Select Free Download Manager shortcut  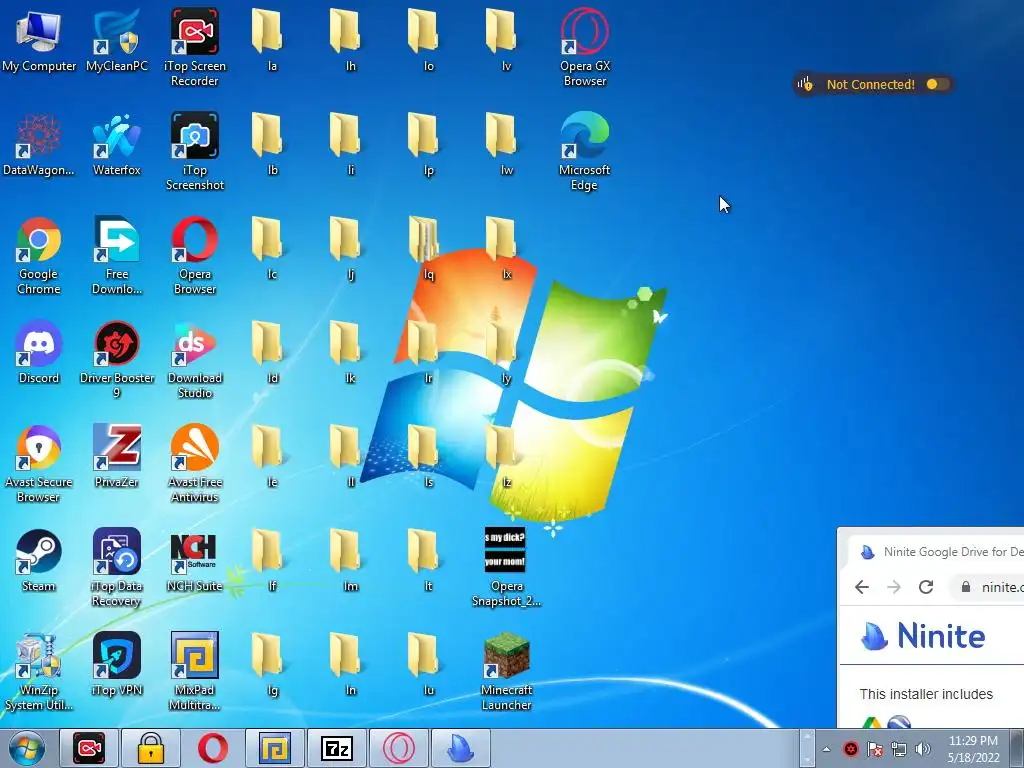point(117,255)
